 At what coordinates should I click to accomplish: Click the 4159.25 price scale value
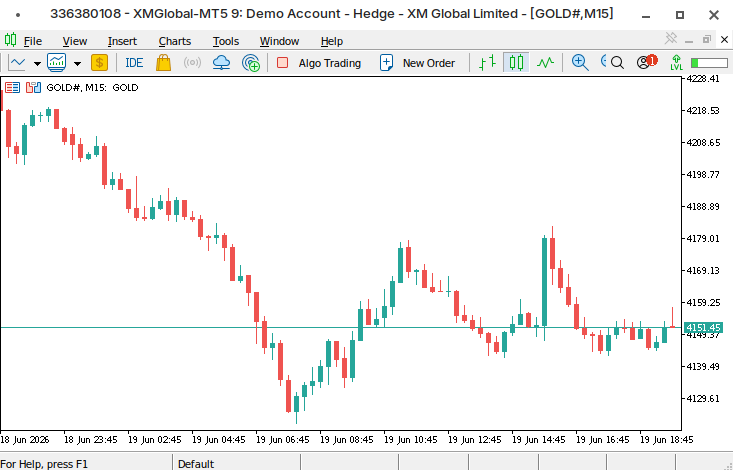(x=703, y=303)
